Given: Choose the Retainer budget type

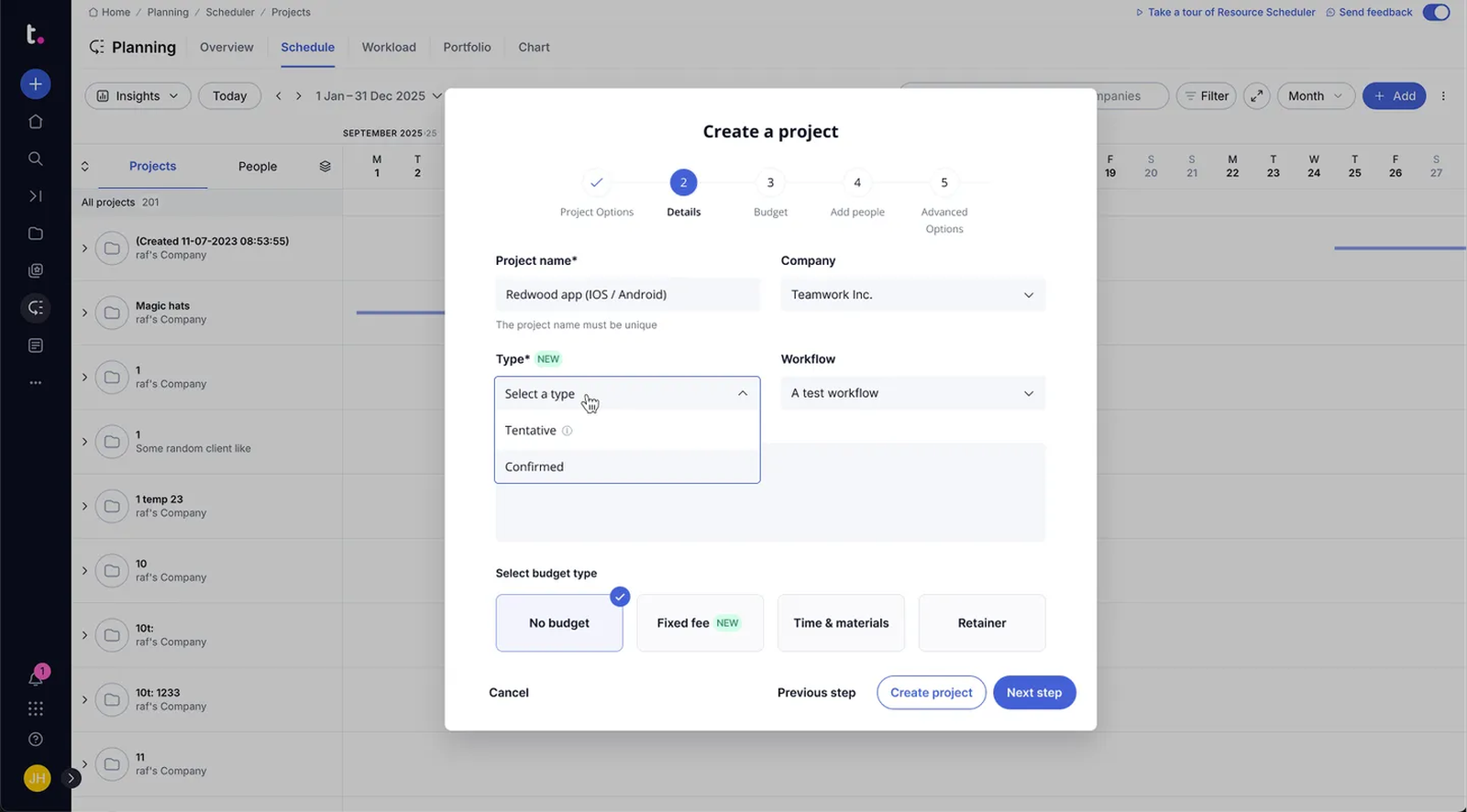Looking at the screenshot, I should (981, 623).
